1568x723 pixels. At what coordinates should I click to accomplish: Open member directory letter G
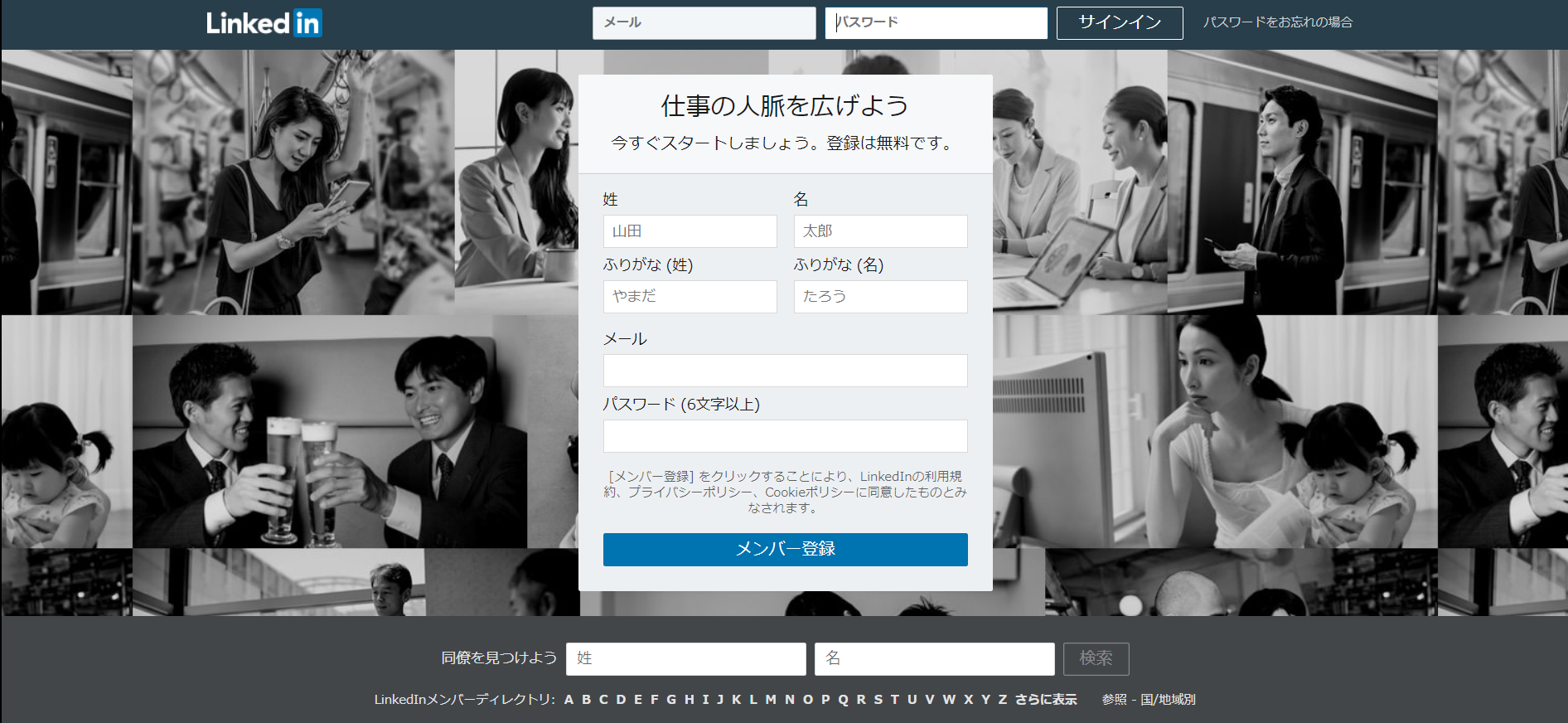671,700
